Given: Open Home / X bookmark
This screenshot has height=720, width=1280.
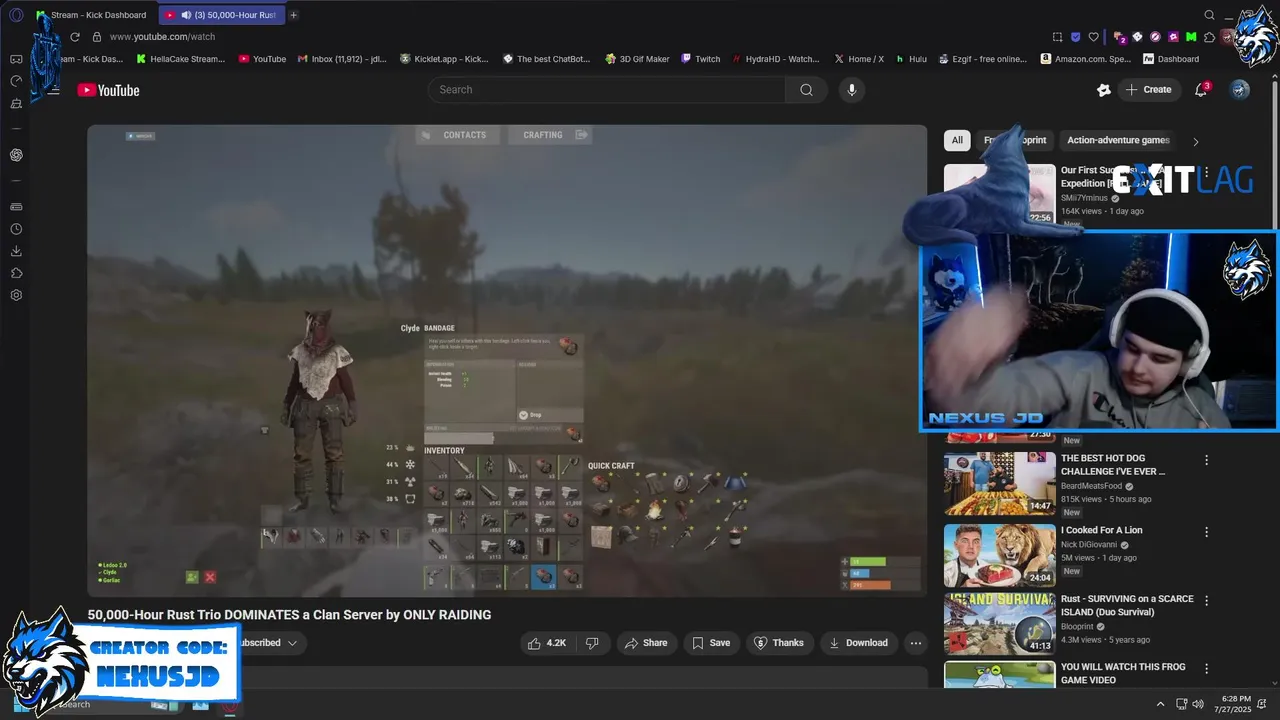Looking at the screenshot, I should coord(859,59).
